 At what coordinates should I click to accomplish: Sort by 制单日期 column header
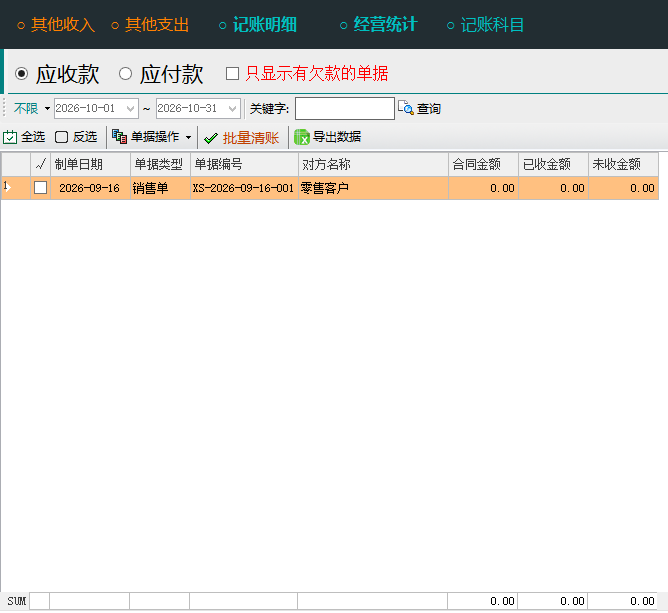click(x=90, y=164)
